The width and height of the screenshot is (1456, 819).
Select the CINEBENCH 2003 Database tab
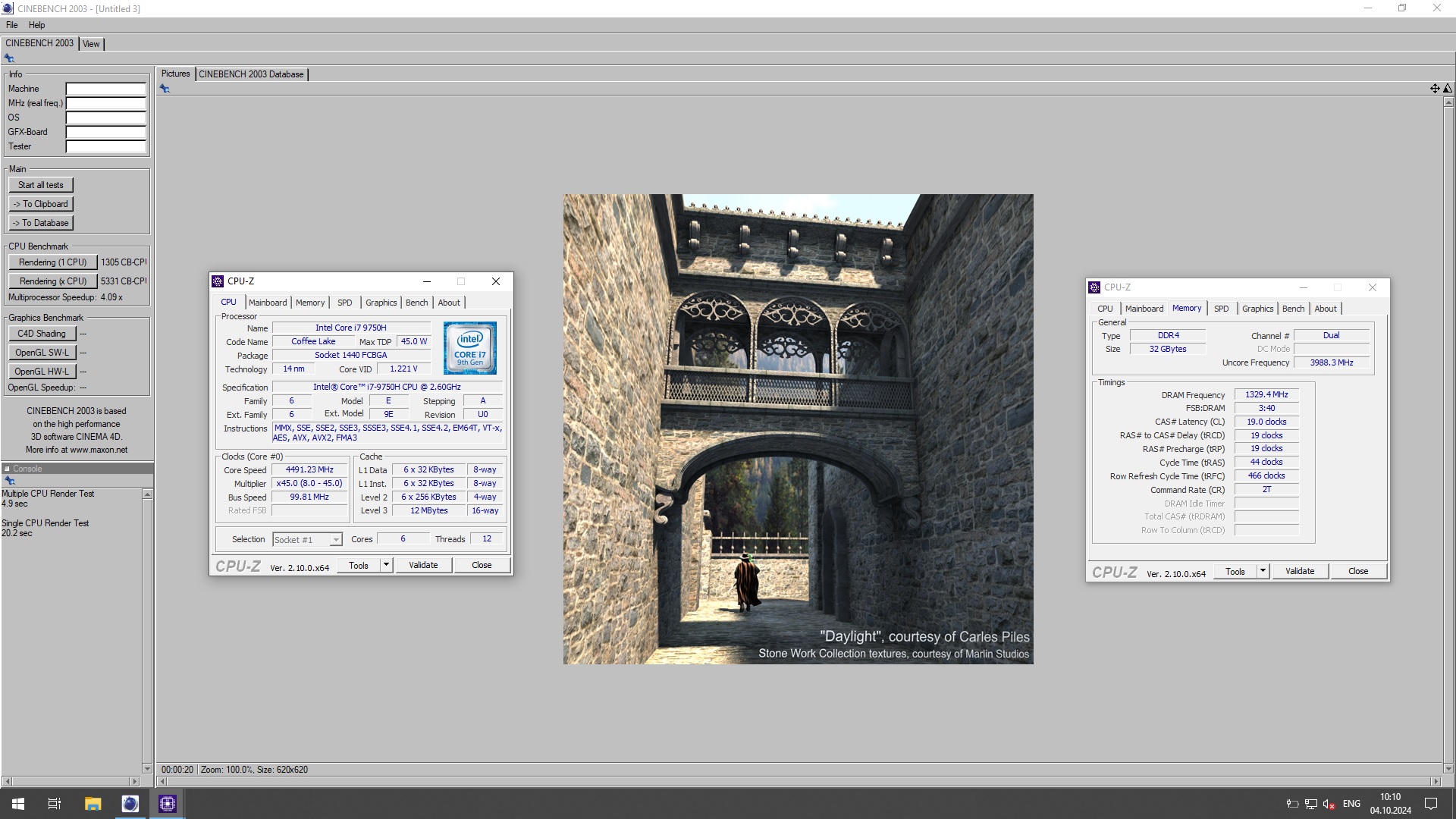click(x=252, y=74)
